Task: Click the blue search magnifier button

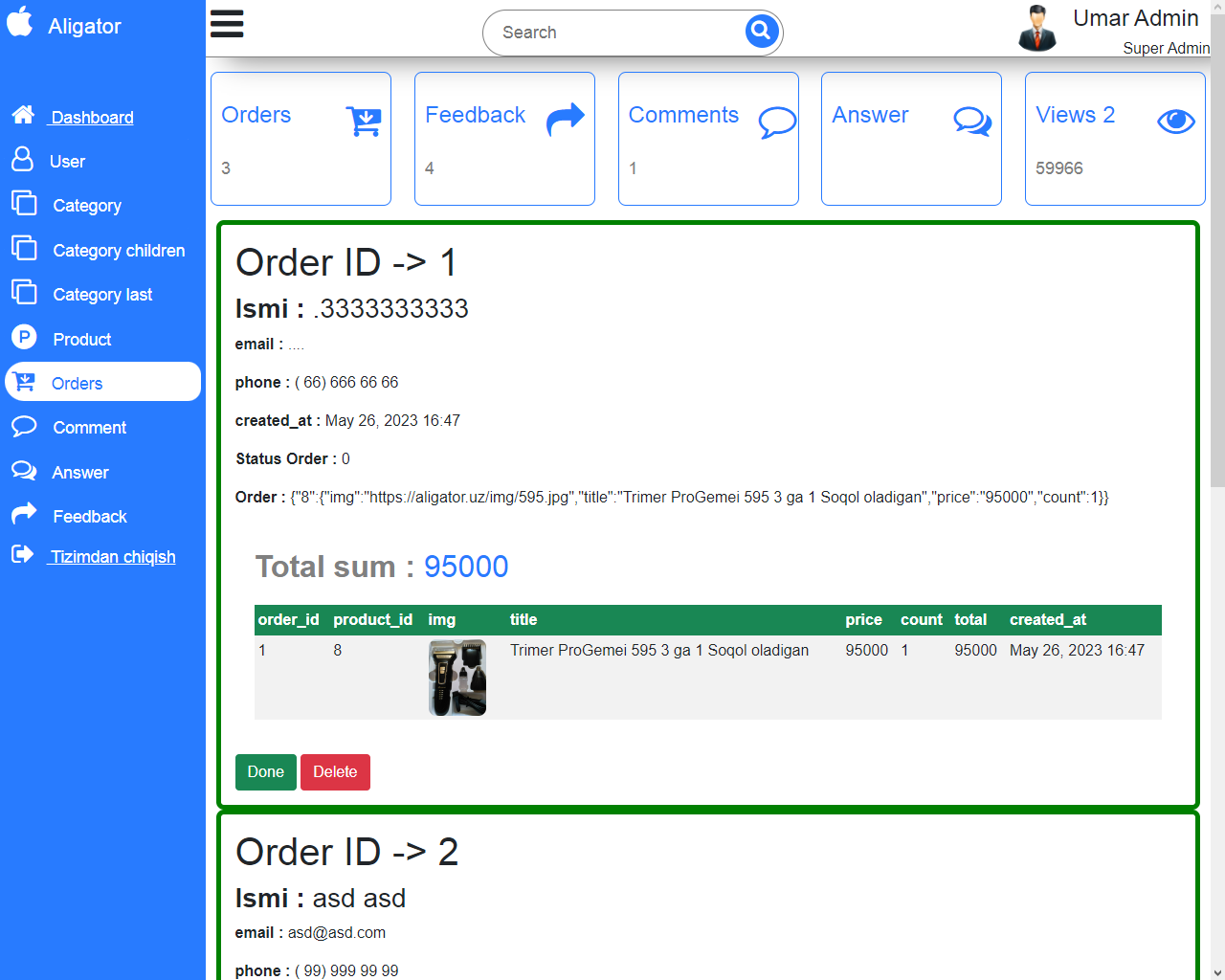Action: (761, 32)
